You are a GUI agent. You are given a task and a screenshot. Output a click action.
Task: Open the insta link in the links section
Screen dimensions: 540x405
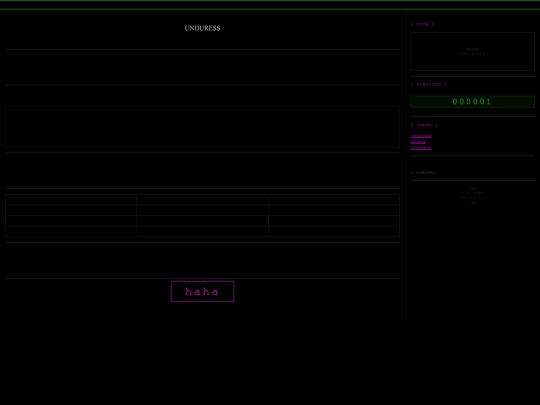(x=418, y=142)
